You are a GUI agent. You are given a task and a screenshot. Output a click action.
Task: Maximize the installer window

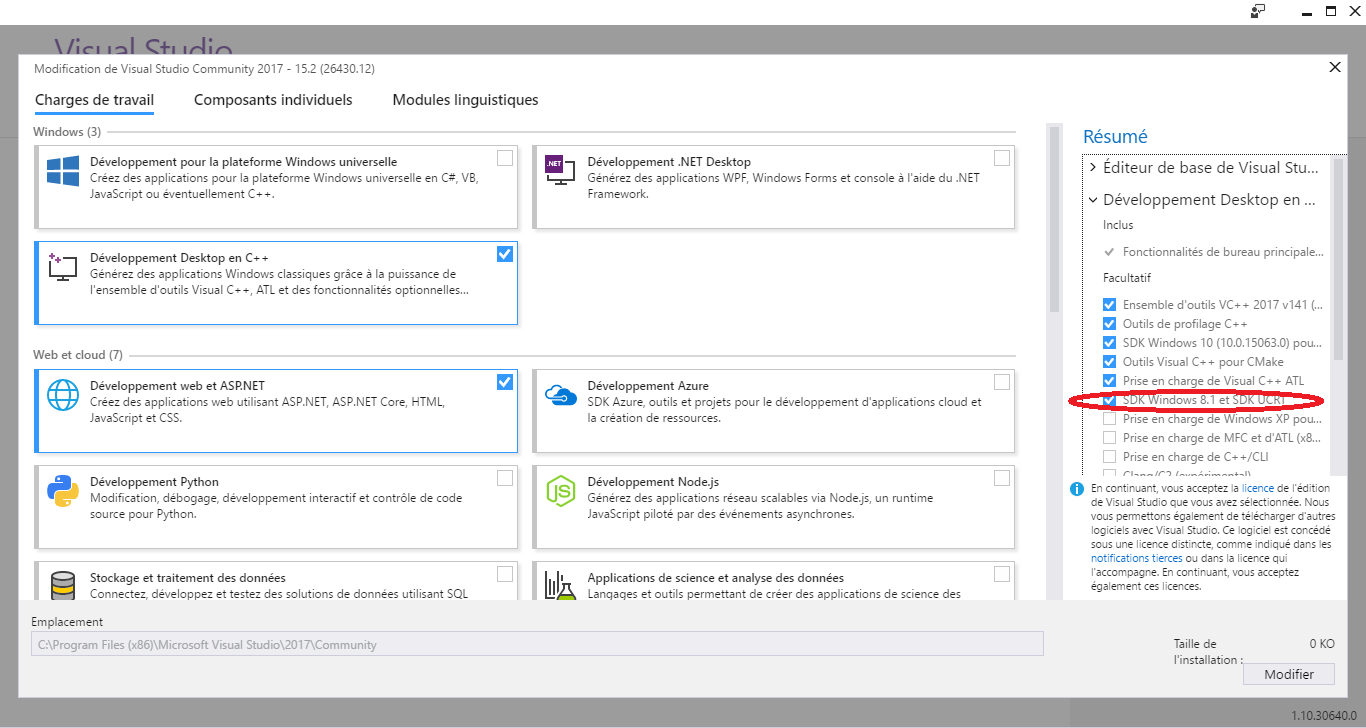pos(1331,11)
